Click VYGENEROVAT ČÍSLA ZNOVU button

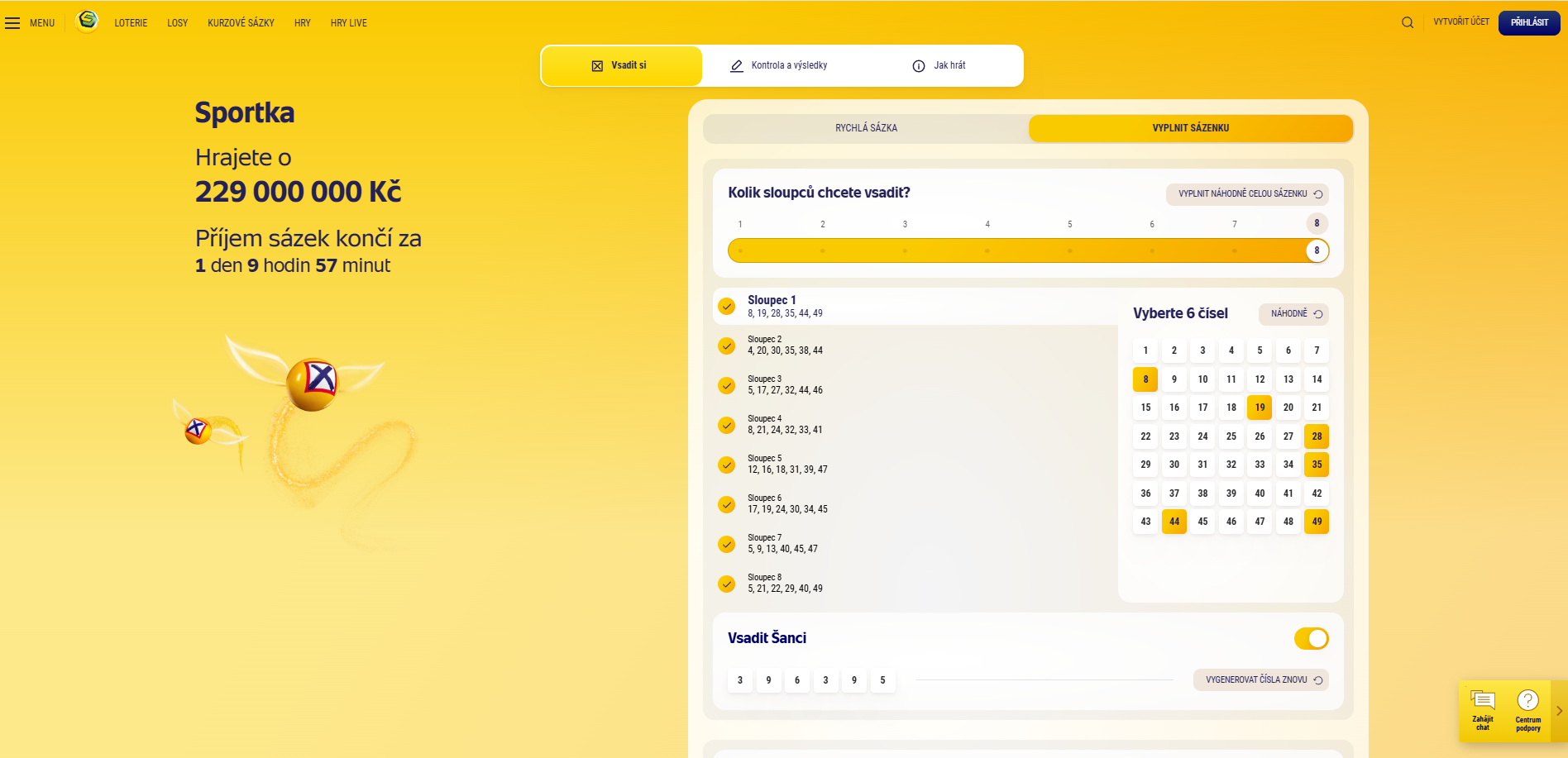(x=1260, y=679)
